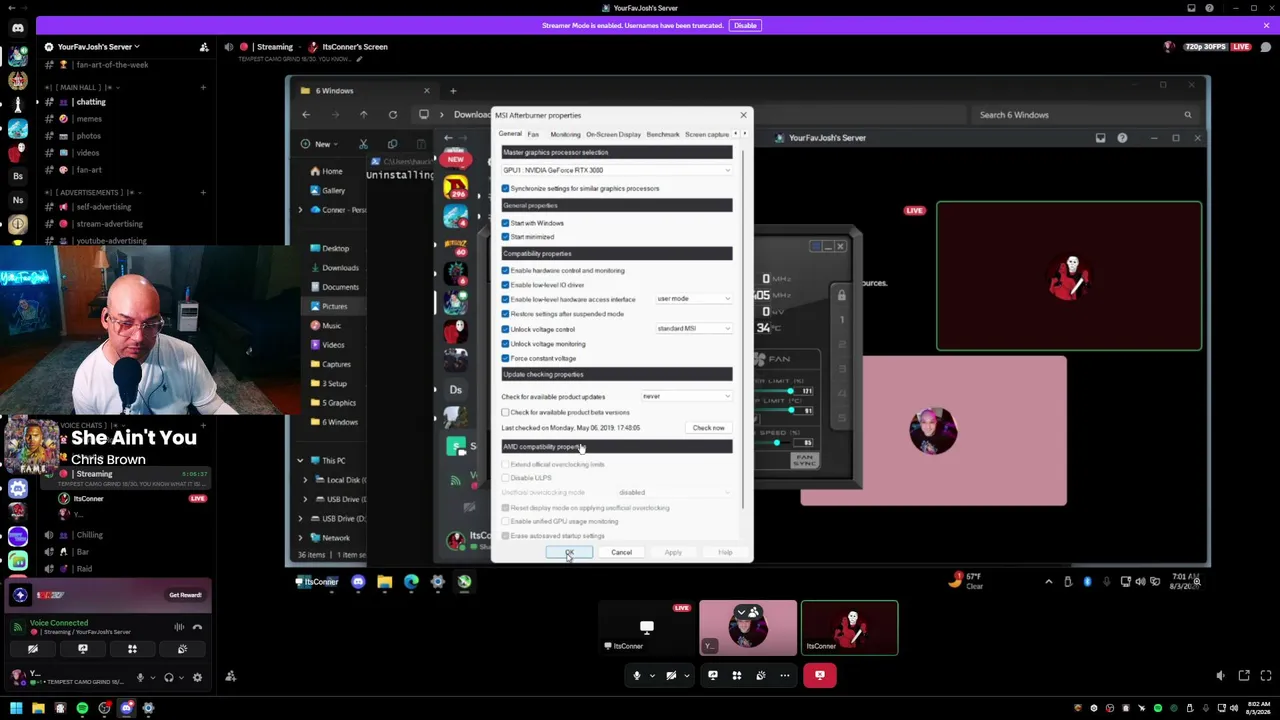1280x720 pixels.
Task: Share your screen from voice panel
Action: point(83,649)
